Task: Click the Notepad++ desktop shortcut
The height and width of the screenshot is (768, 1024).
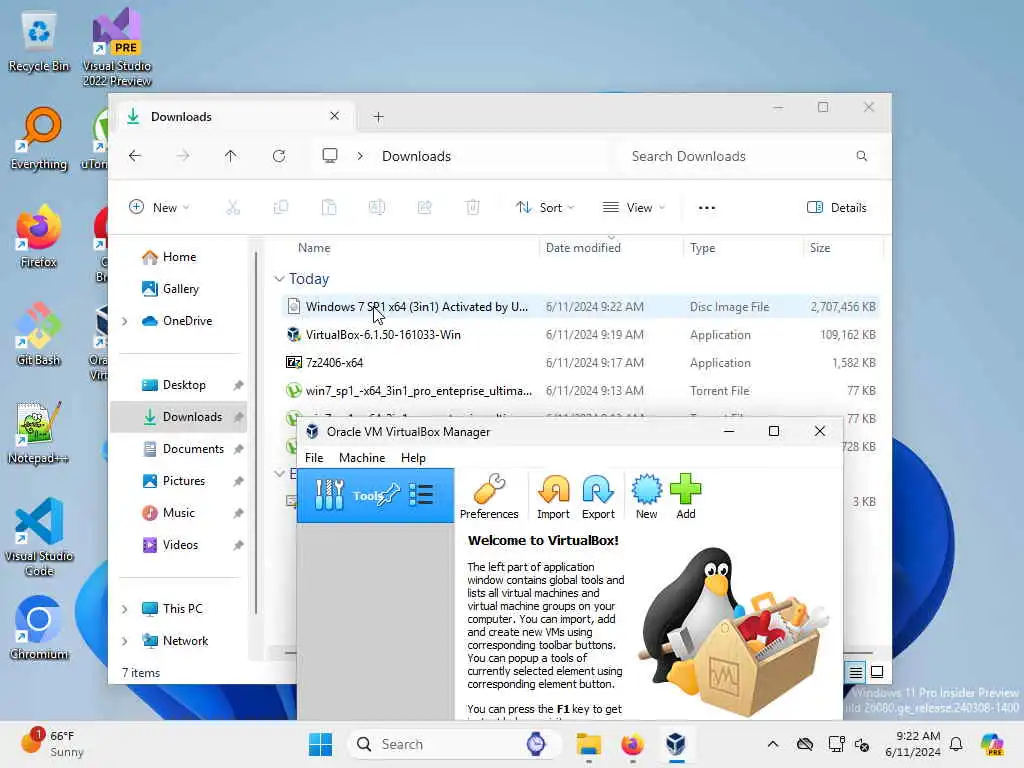Action: [x=39, y=433]
